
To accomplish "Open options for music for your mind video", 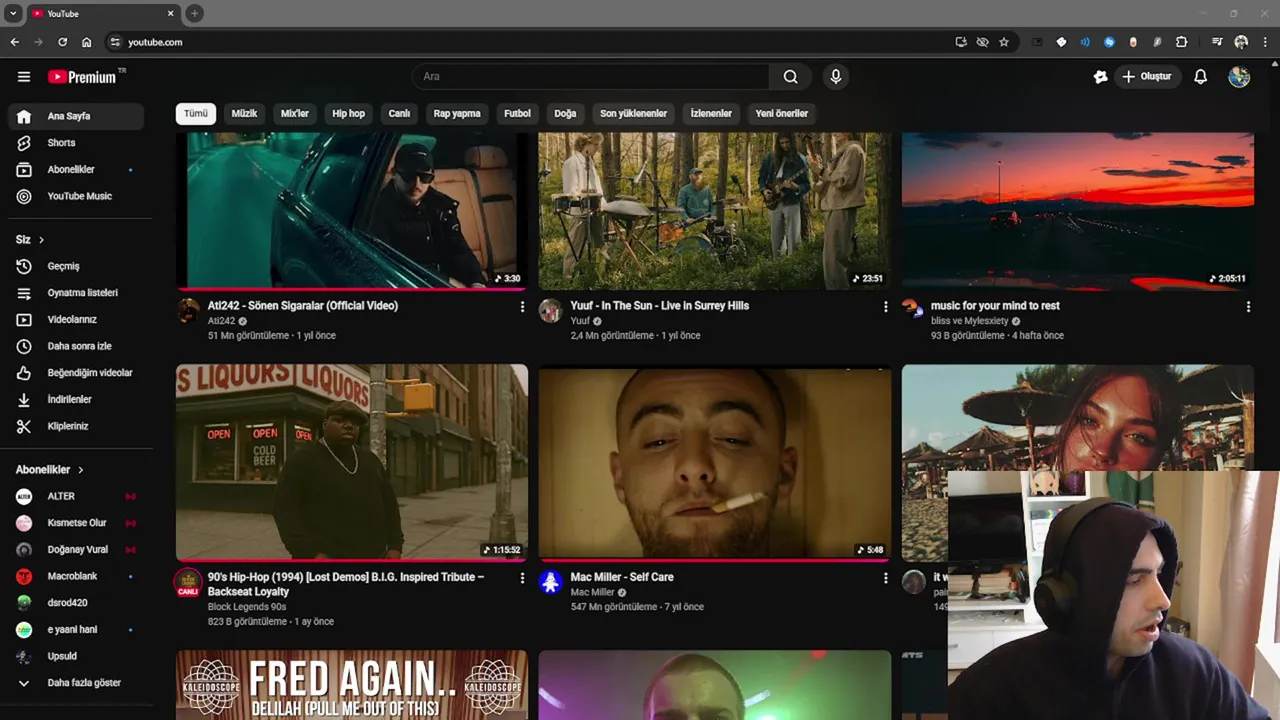I will coord(1248,307).
